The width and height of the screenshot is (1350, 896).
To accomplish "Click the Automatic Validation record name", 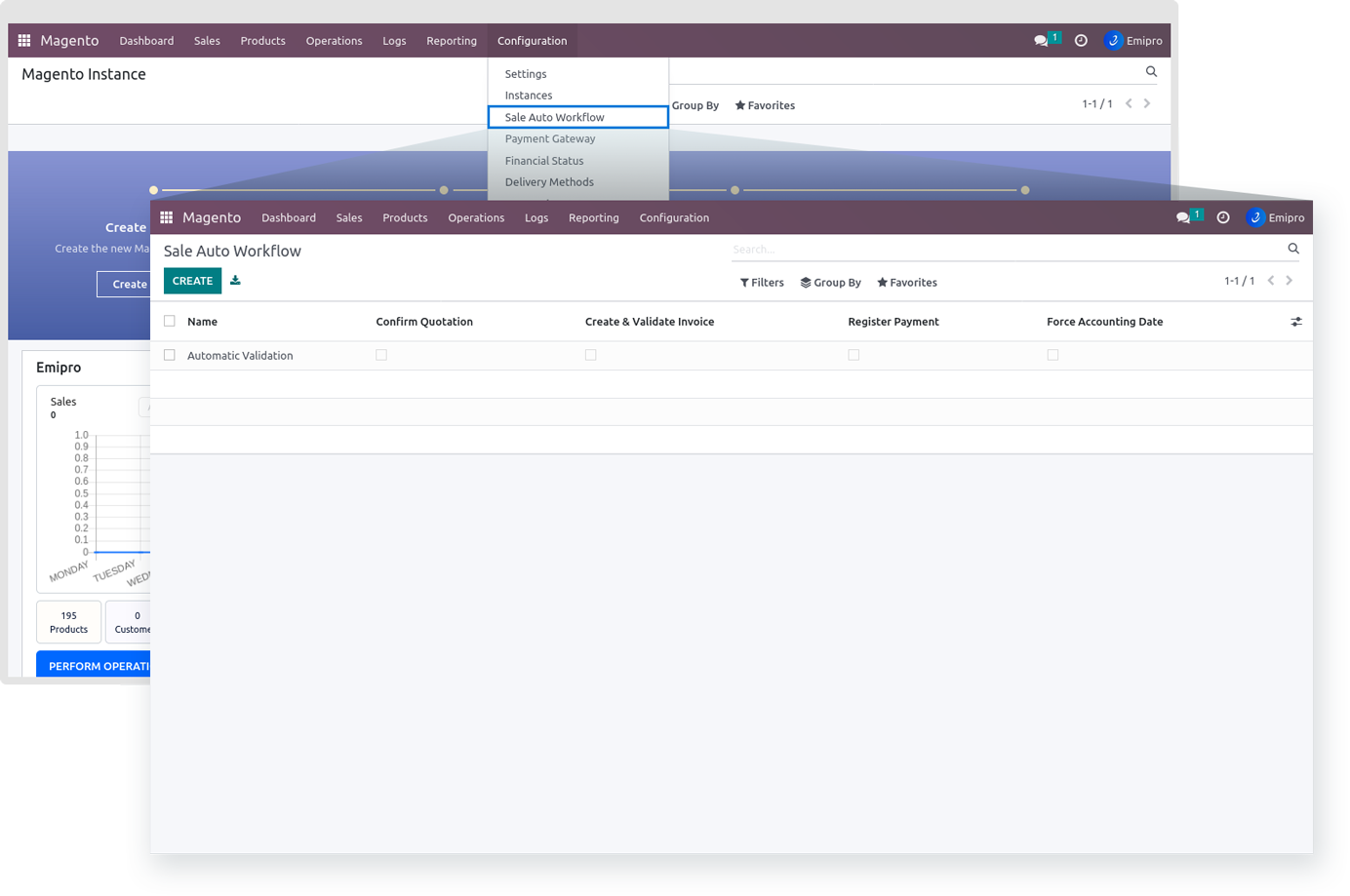I will (240, 356).
